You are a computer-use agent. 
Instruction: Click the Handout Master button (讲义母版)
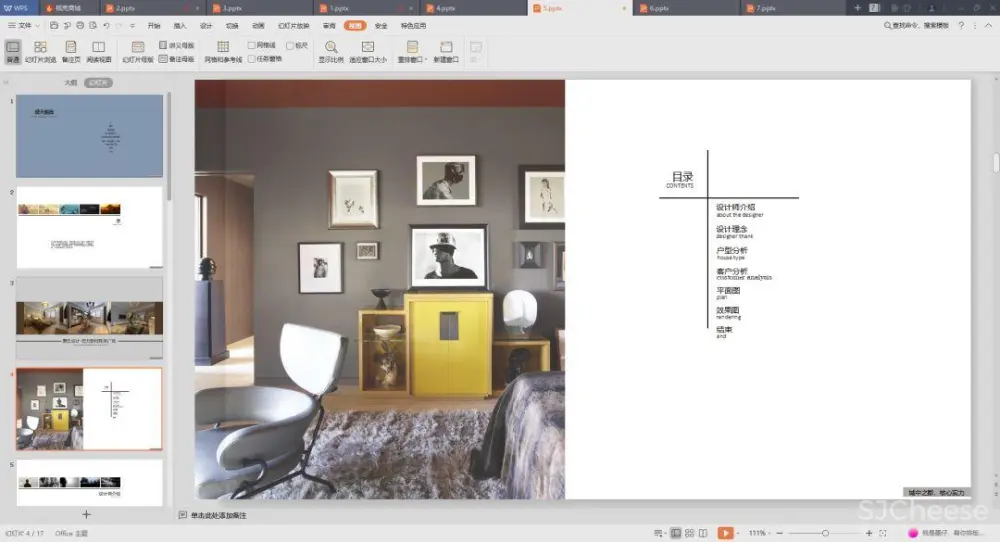coord(176,45)
